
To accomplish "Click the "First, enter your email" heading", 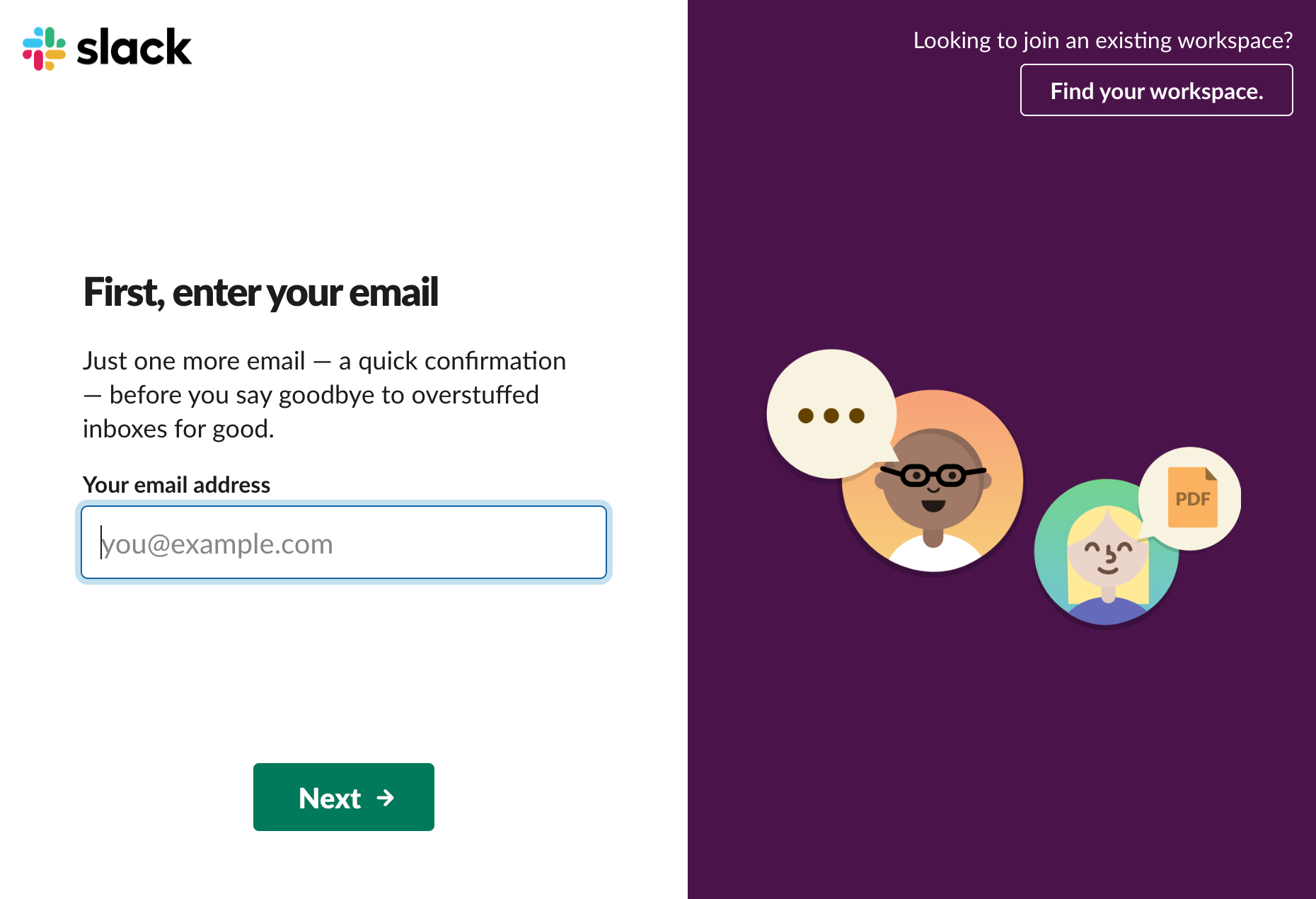I will pos(260,292).
